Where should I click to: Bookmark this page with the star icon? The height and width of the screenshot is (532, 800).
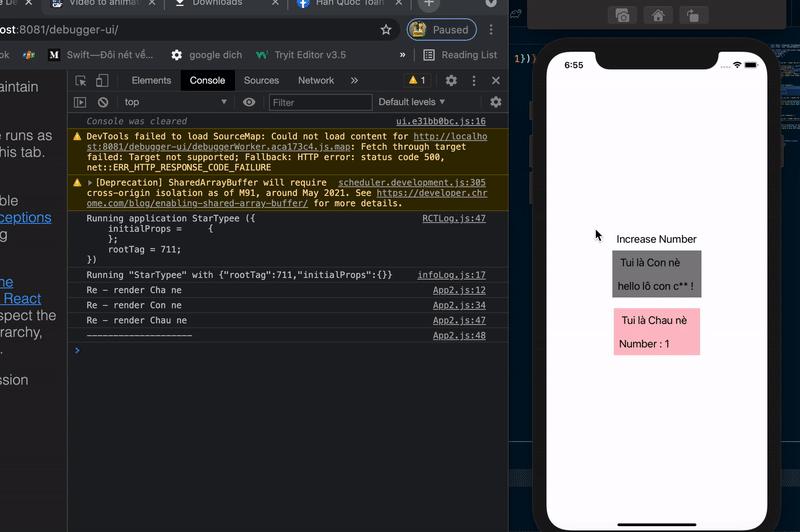click(x=386, y=30)
